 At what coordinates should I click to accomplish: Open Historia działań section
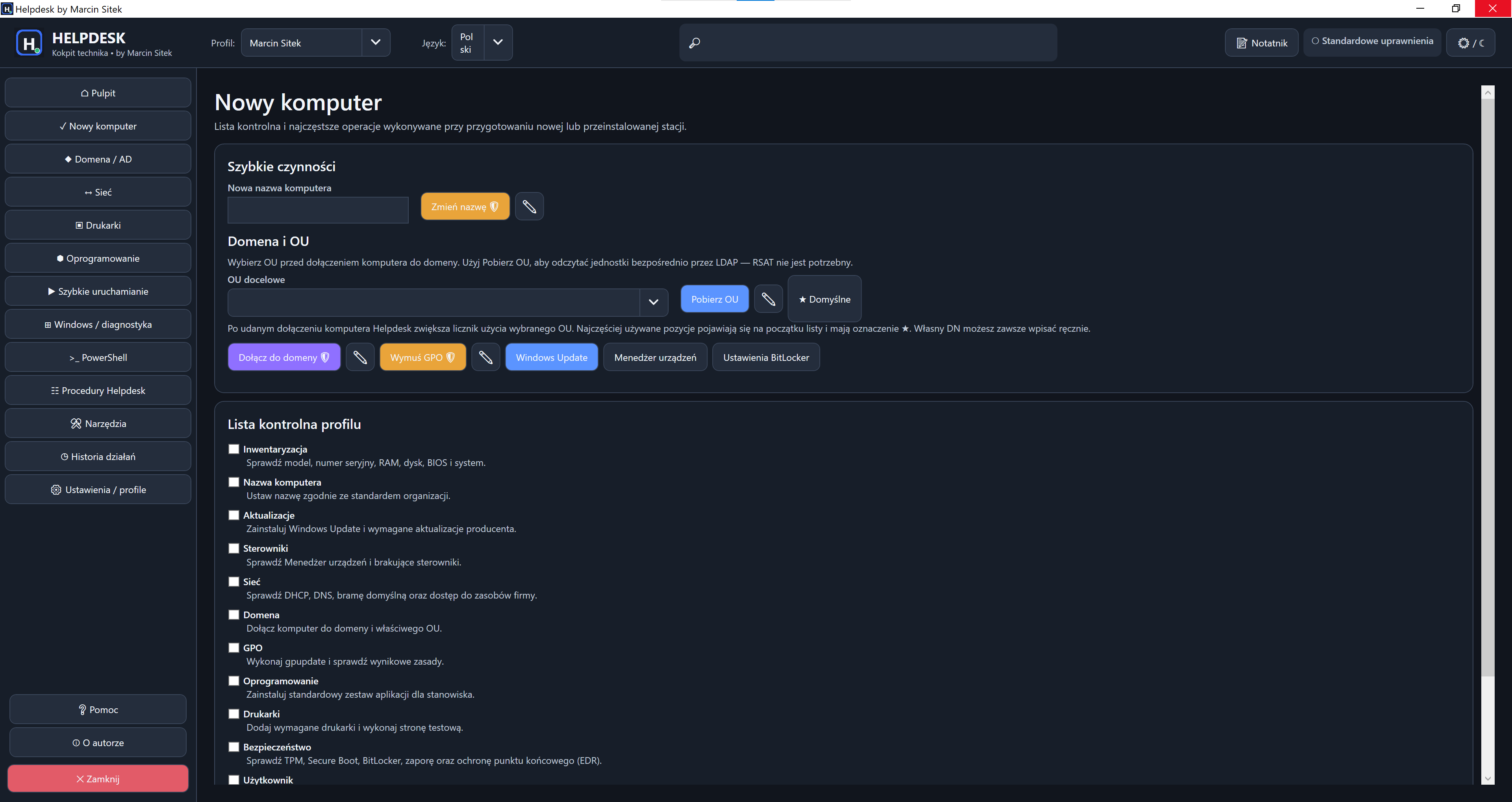coord(98,456)
